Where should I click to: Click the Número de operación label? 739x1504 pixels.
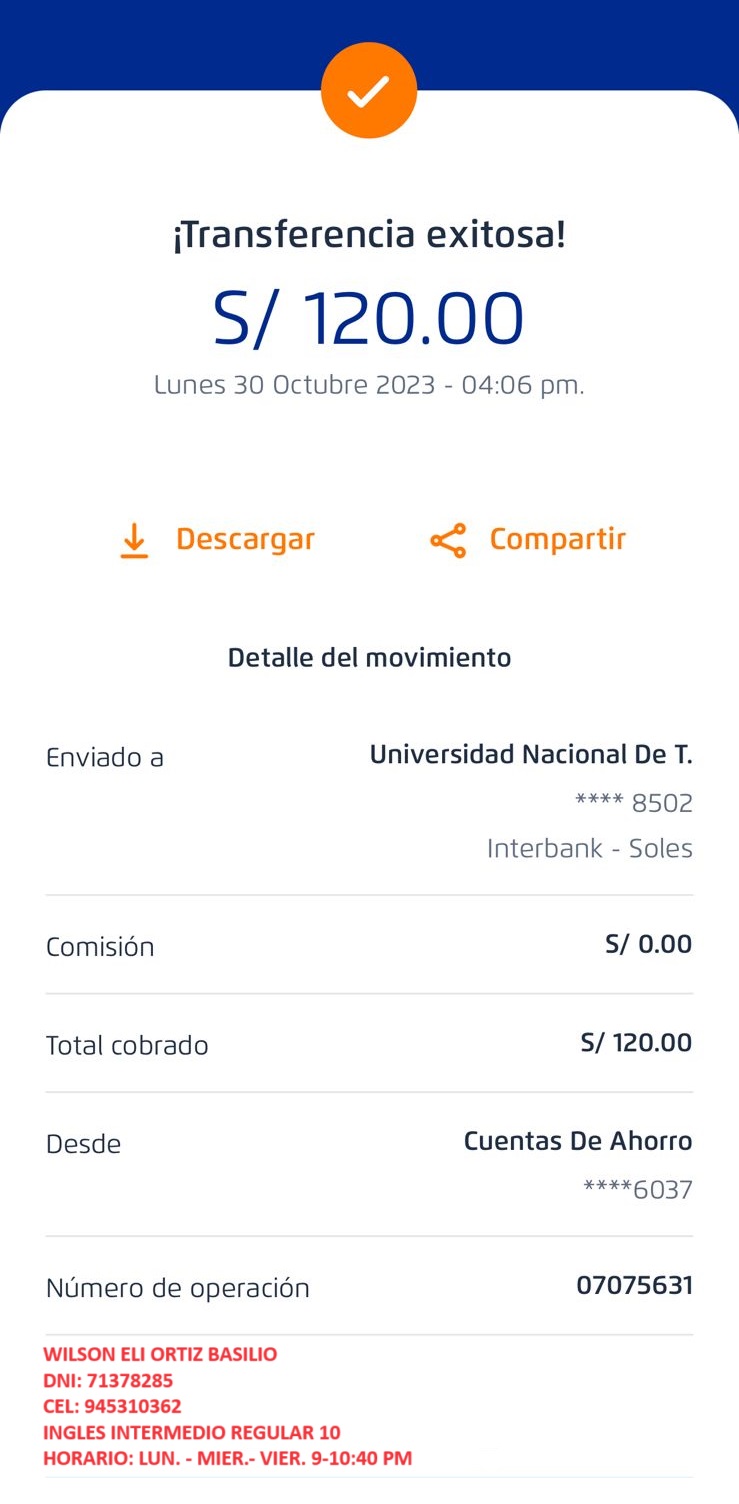click(178, 1289)
